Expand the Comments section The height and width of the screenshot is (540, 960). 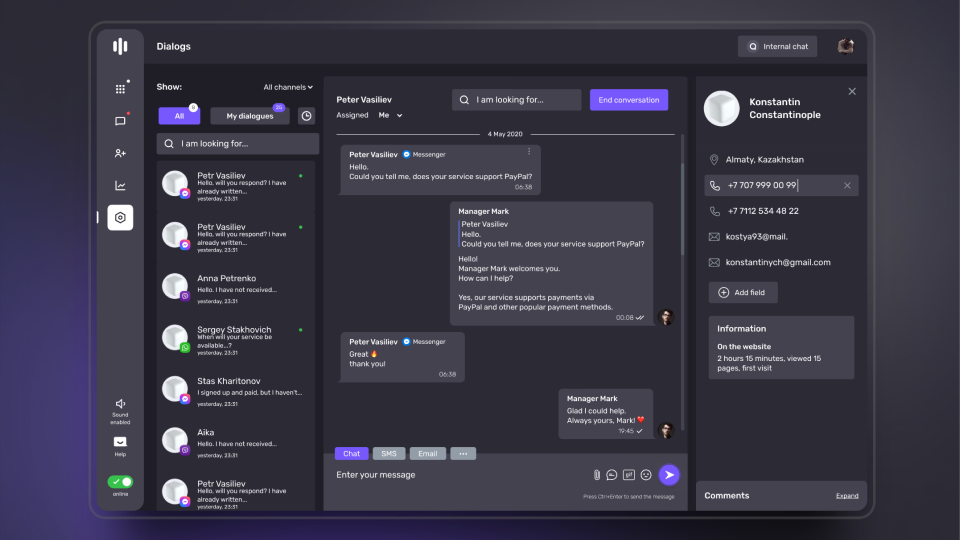coord(847,496)
